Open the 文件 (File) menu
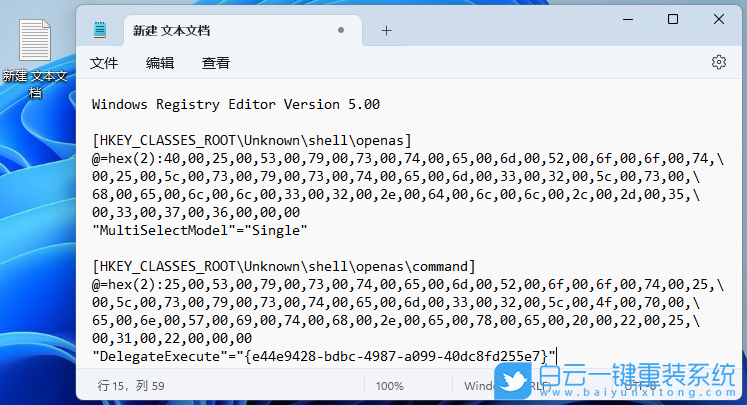This screenshot has height=405, width=747. pyautogui.click(x=104, y=63)
